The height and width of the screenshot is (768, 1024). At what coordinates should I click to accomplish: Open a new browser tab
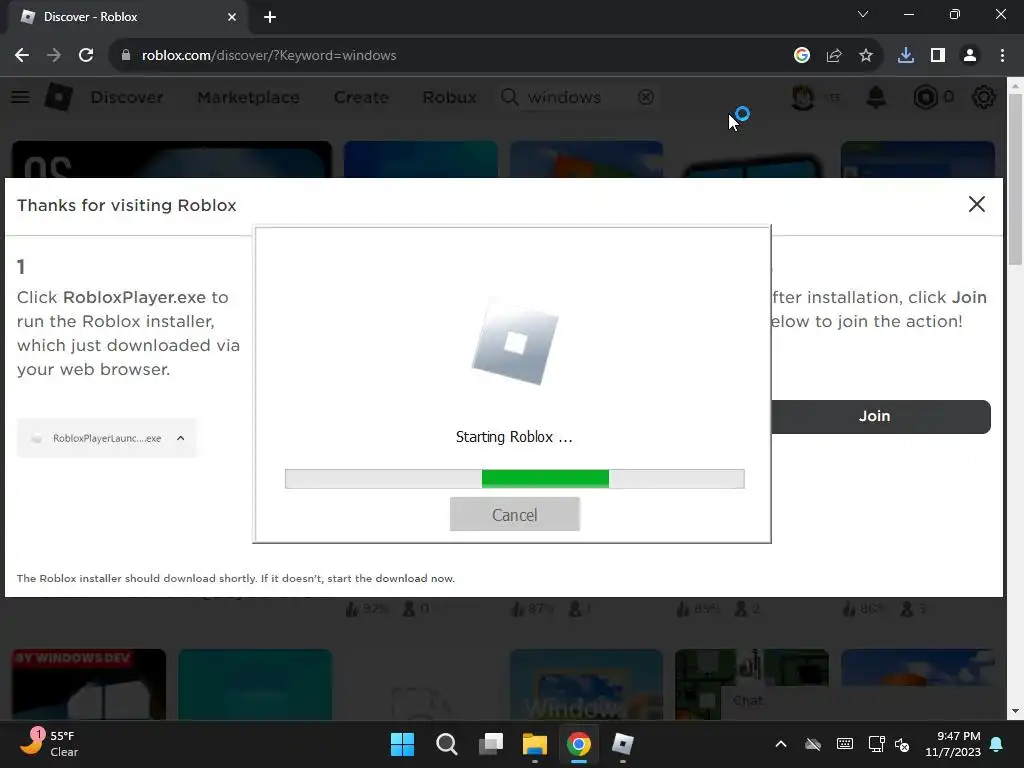coord(270,17)
